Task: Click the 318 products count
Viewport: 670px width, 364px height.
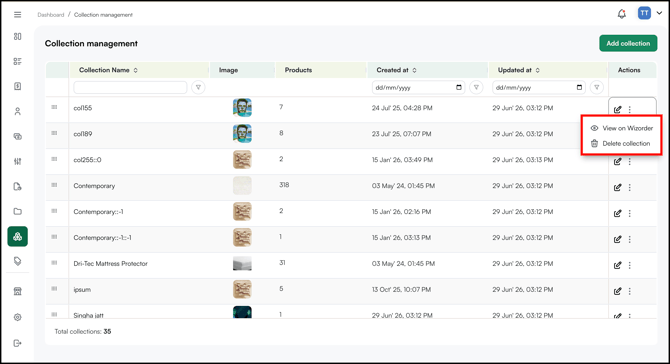Action: tap(284, 185)
